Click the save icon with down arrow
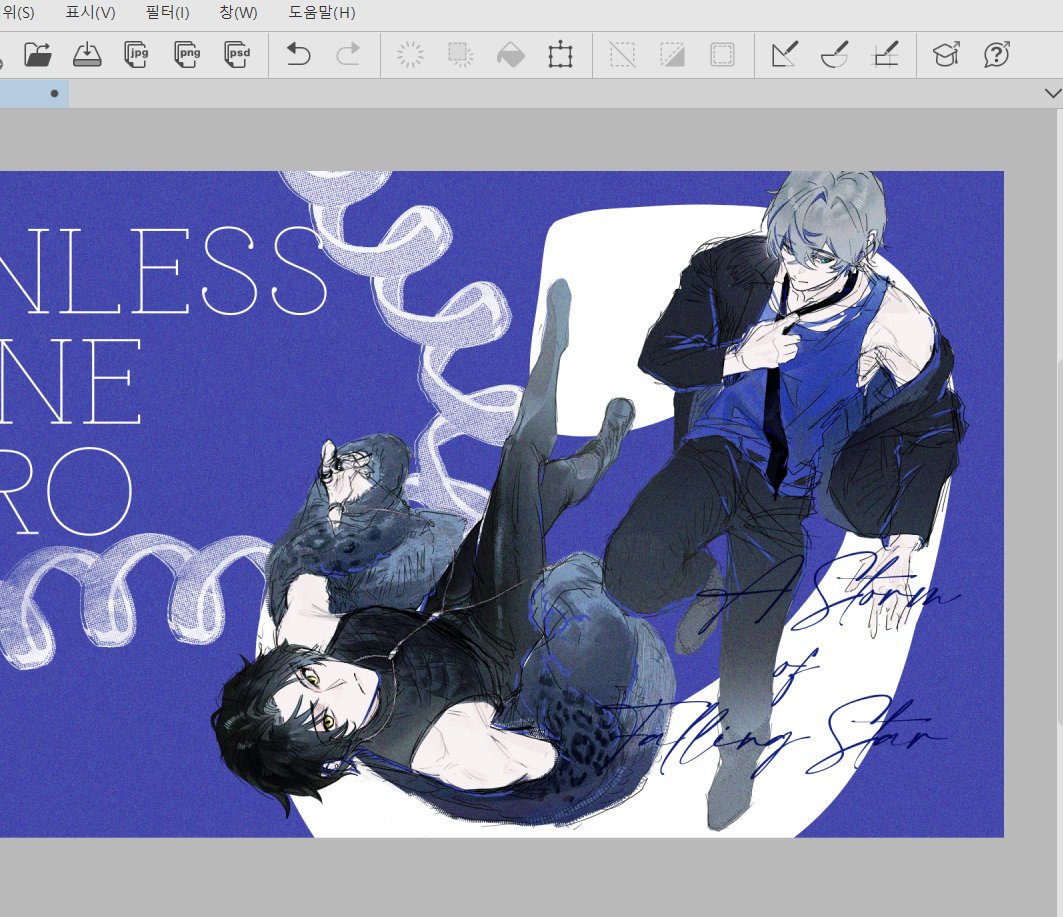The height and width of the screenshot is (917, 1063). pos(87,54)
